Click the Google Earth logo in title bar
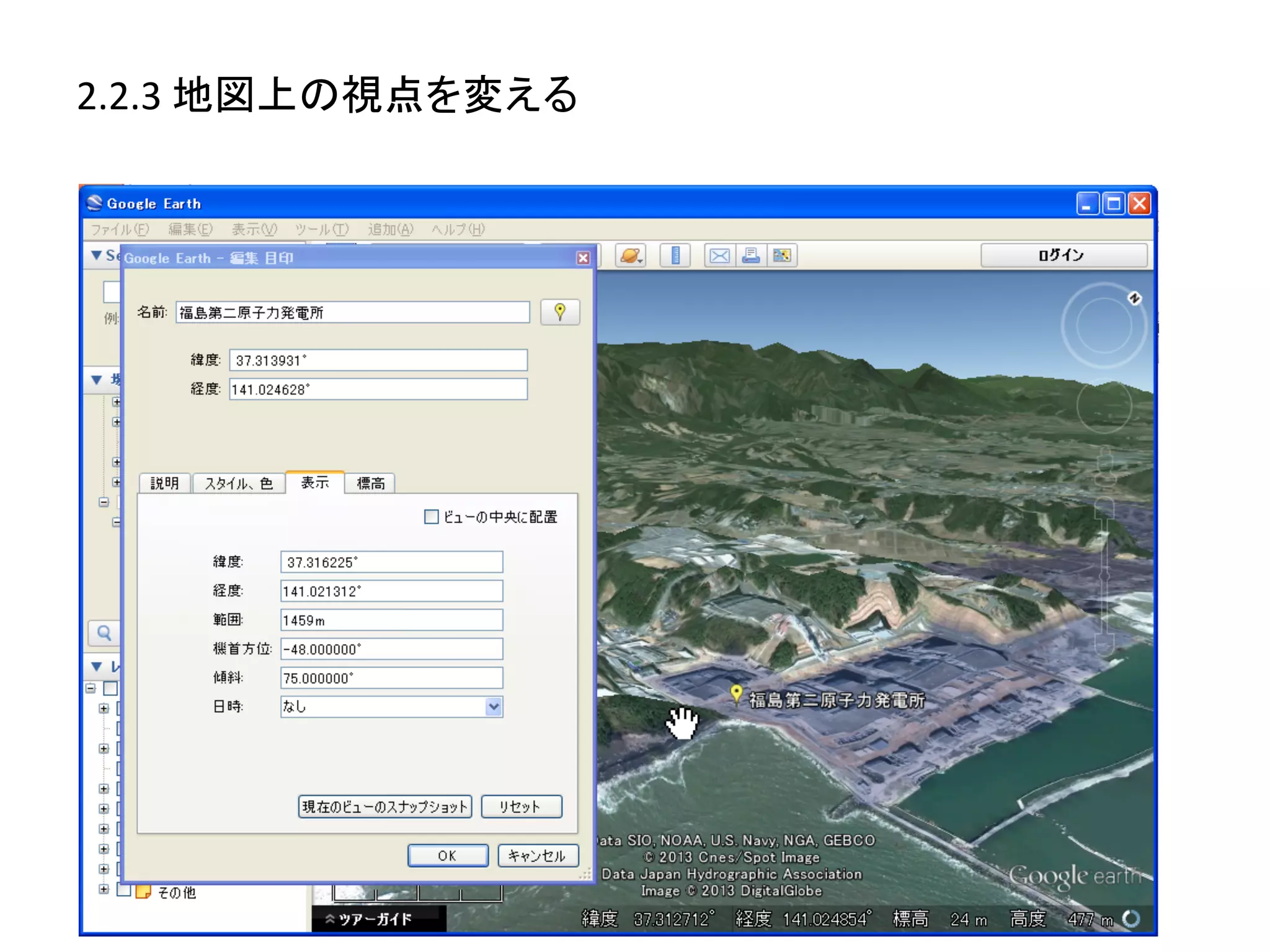This screenshot has height=952, width=1270. tap(95, 203)
